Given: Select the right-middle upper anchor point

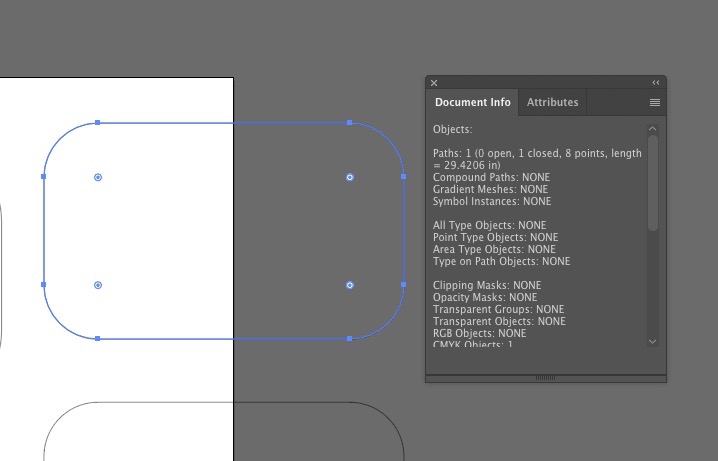Looking at the screenshot, I should point(404,177).
